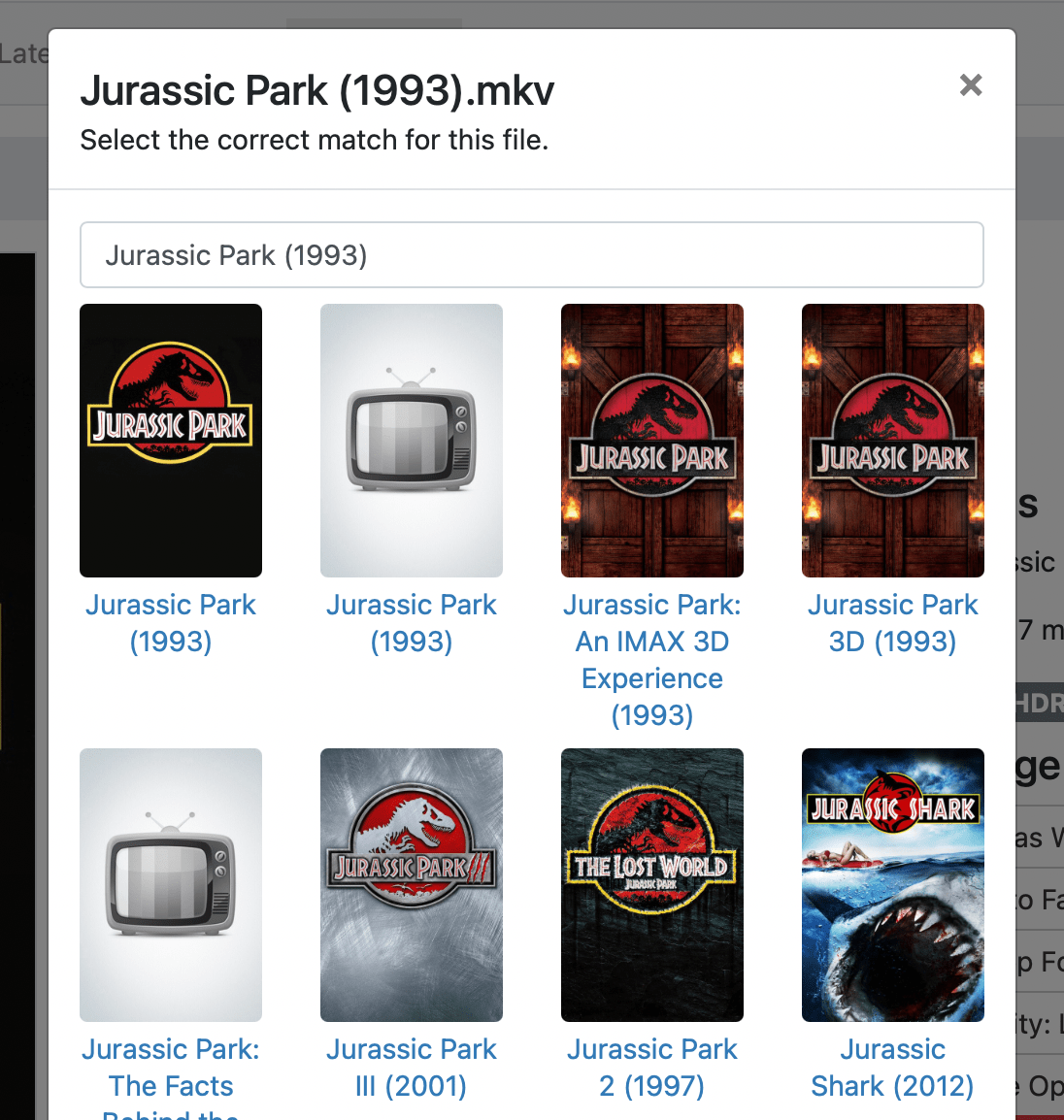Viewport: 1064px width, 1120px height.
Task: Click the TV placeholder above The Facts title
Action: click(171, 885)
